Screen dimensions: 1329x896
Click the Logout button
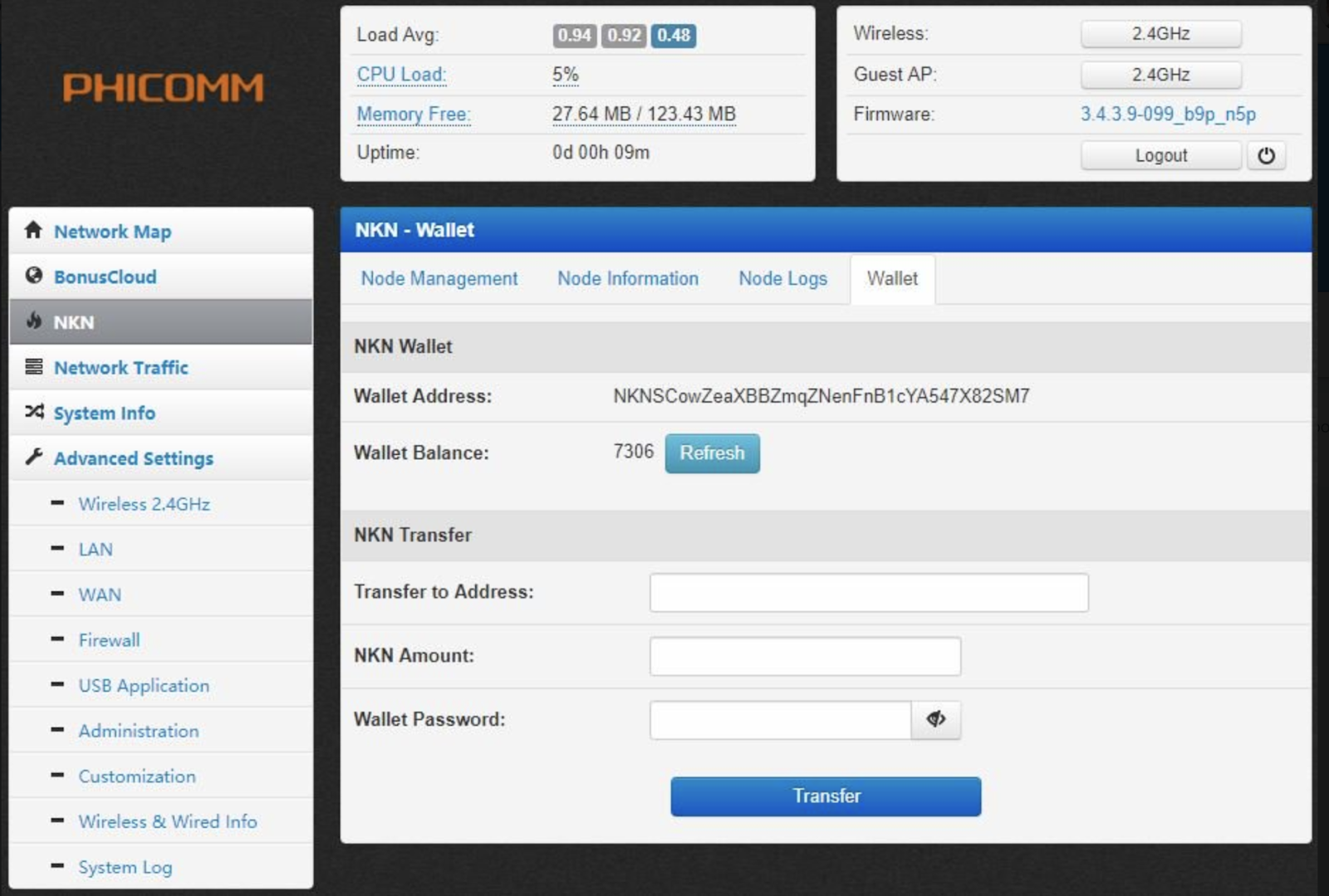pos(1161,155)
